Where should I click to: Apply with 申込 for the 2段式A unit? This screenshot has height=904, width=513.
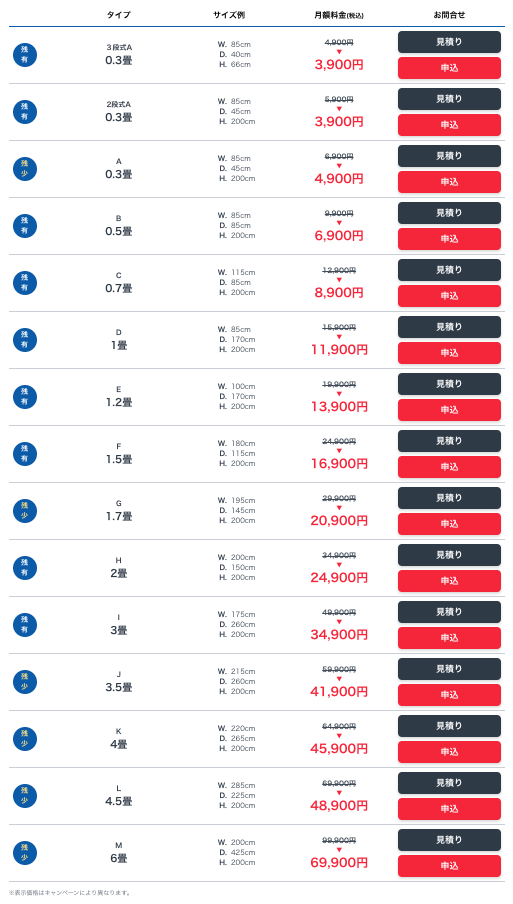coord(449,125)
